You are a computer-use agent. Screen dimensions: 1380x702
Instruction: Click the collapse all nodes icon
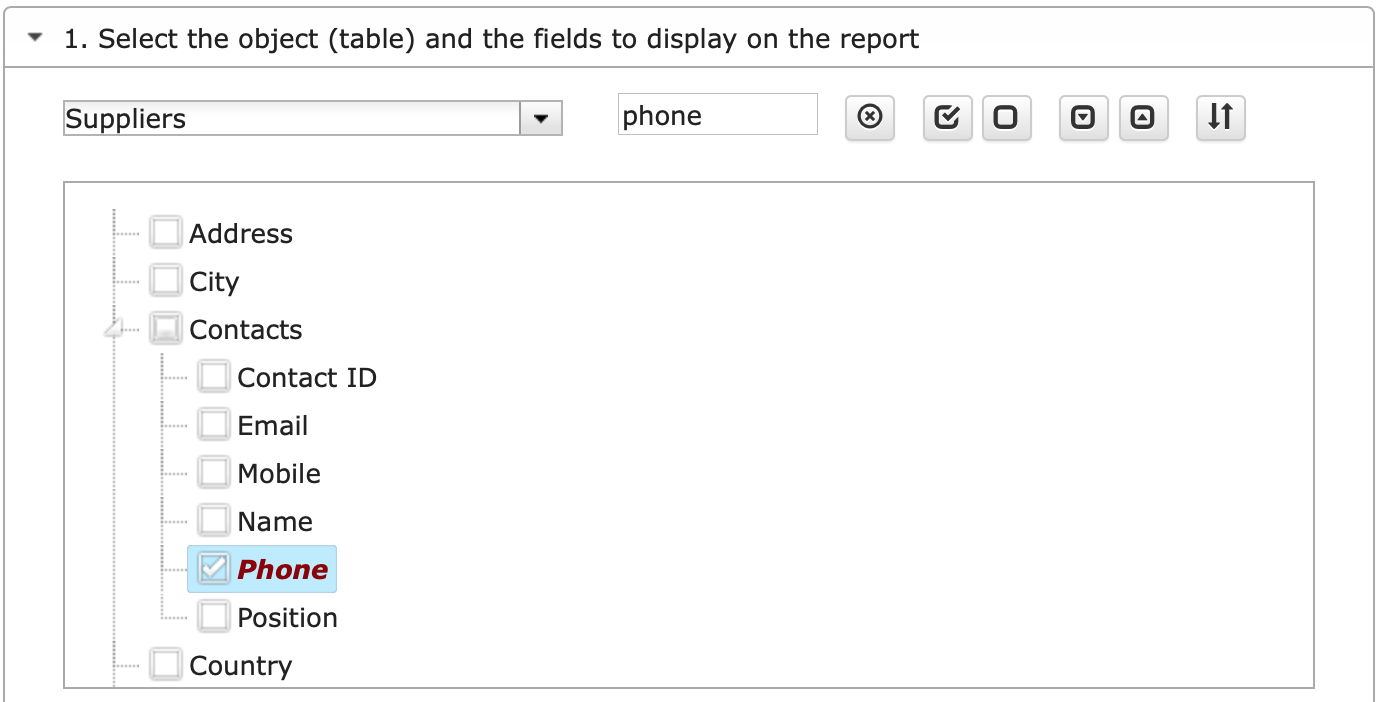tap(1143, 118)
